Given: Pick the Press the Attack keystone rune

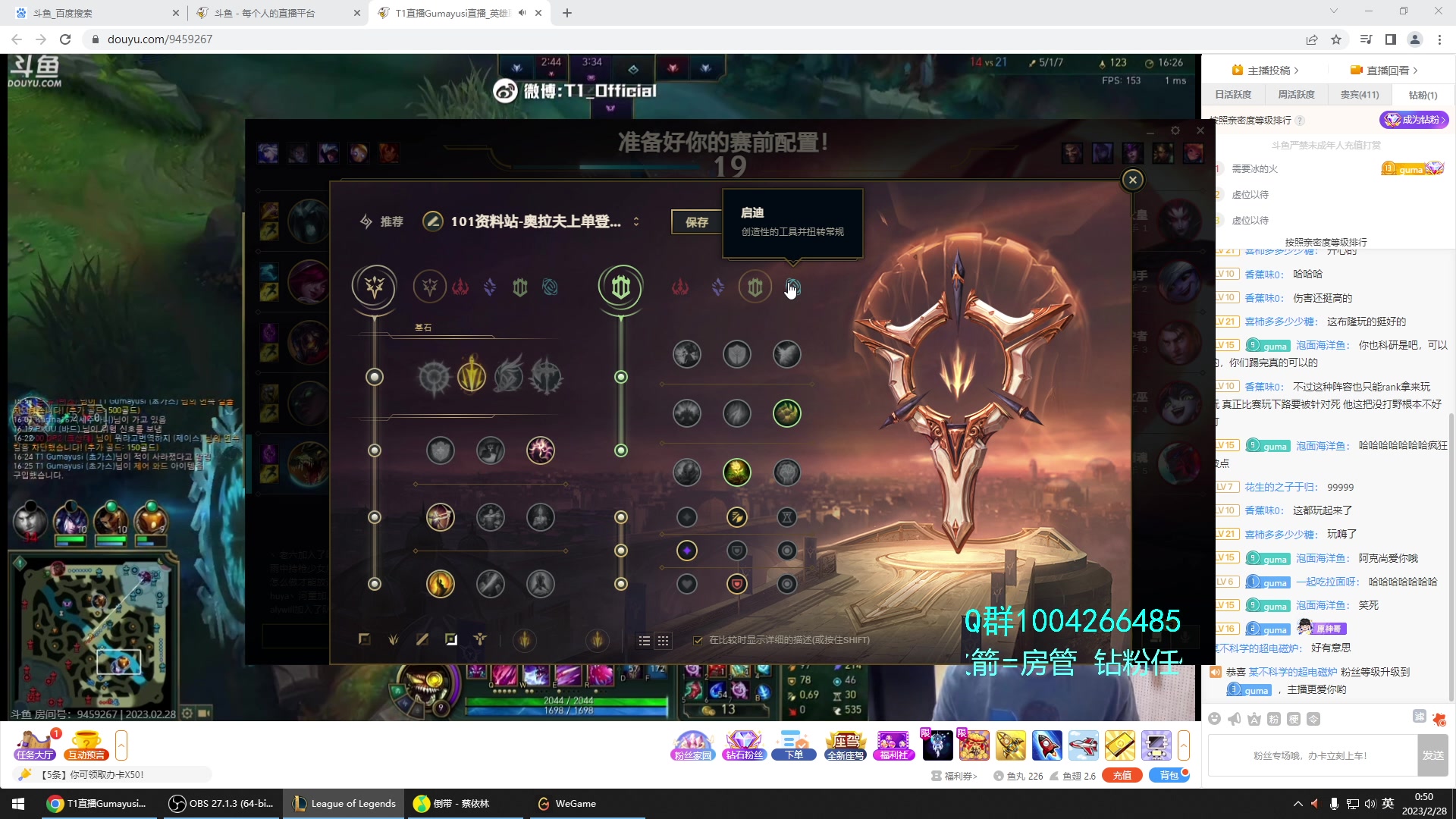Looking at the screenshot, I should click(434, 375).
